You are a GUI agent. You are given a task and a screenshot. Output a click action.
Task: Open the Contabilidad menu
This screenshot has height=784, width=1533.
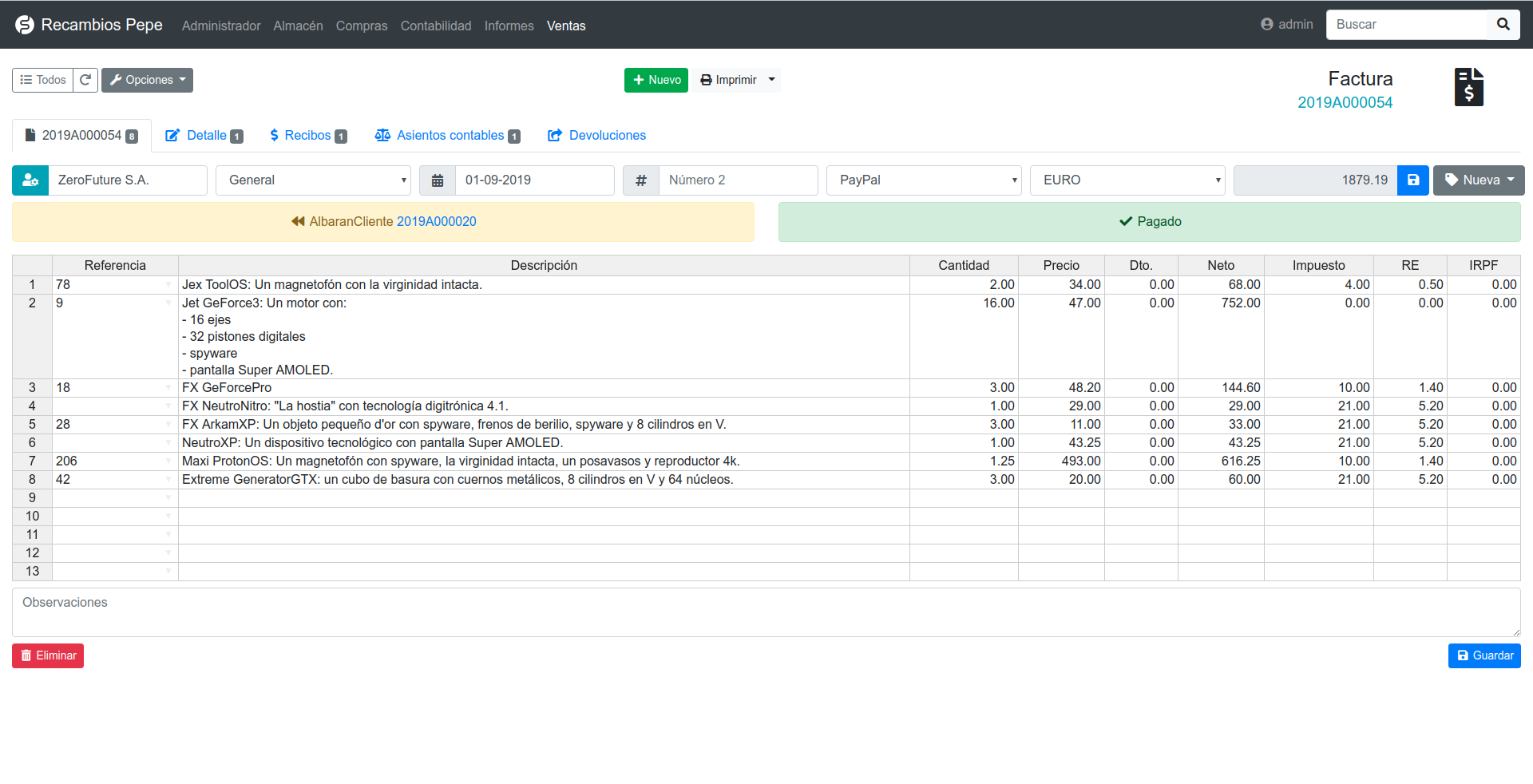435,26
